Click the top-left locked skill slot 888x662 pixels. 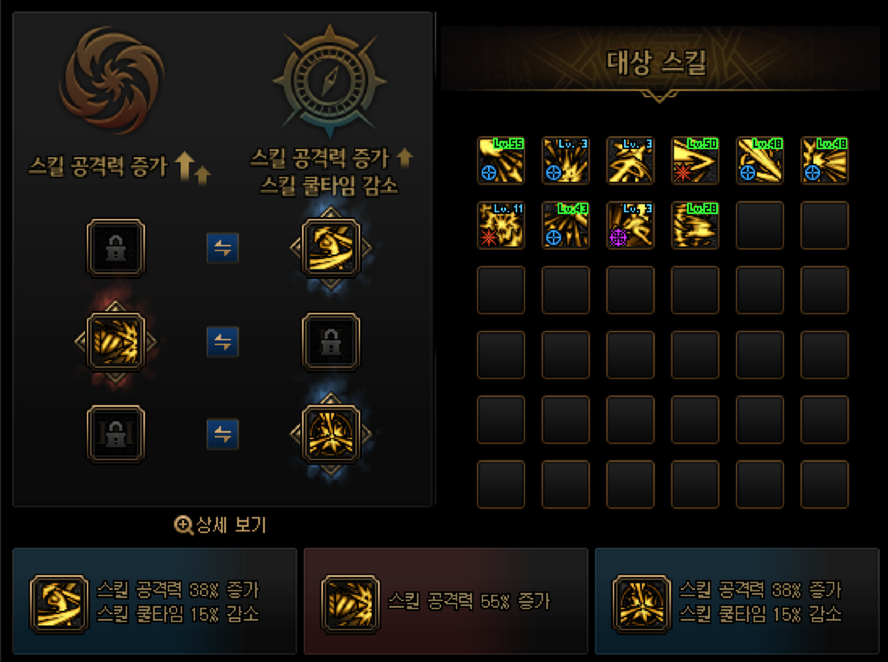tap(116, 248)
